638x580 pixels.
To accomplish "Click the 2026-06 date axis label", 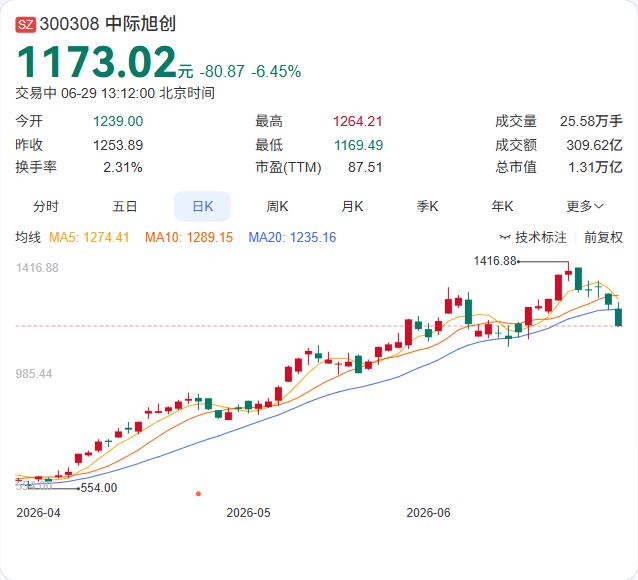I will coord(428,512).
